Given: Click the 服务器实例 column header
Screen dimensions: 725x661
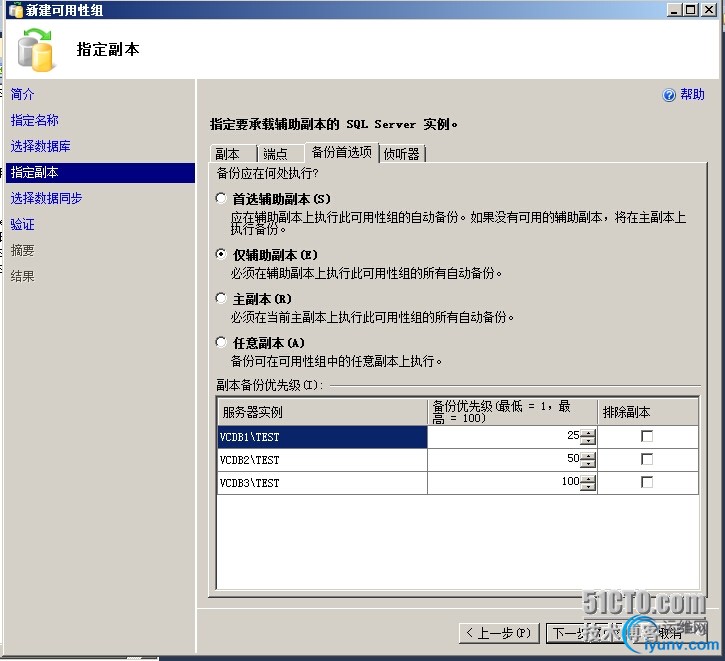Looking at the screenshot, I should [322, 412].
